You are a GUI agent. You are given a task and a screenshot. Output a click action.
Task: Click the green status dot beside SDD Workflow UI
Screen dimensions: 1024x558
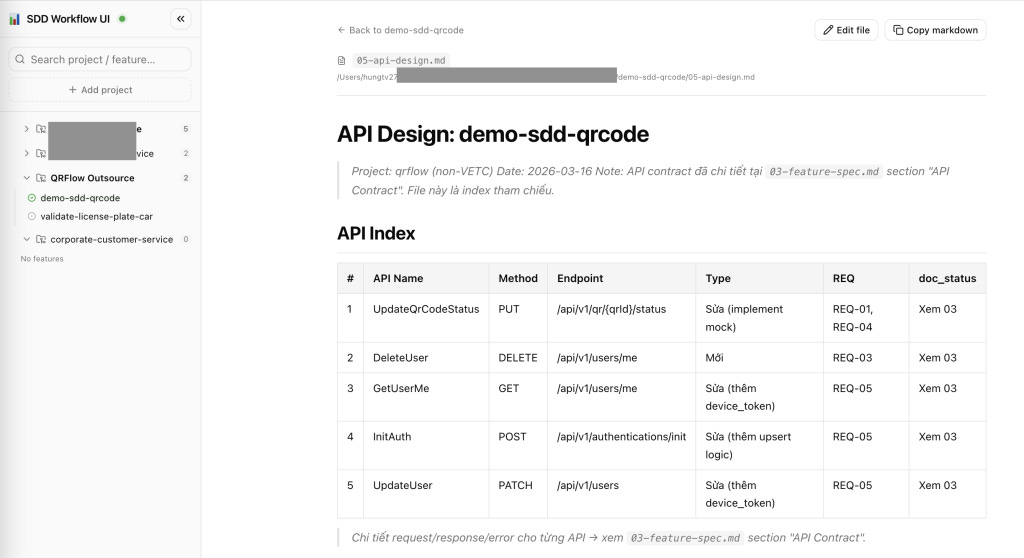tap(122, 19)
